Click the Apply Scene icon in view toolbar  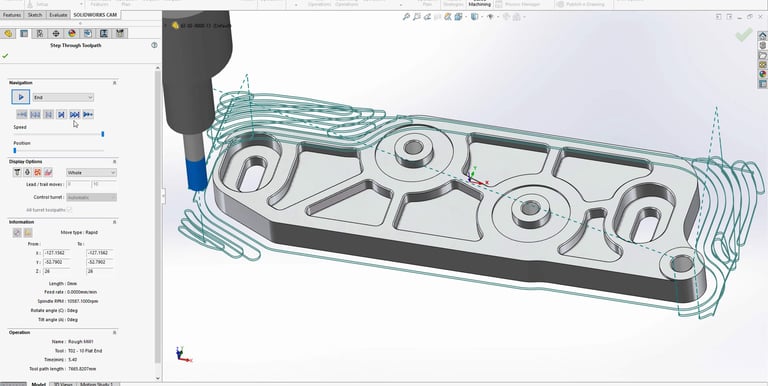518,17
